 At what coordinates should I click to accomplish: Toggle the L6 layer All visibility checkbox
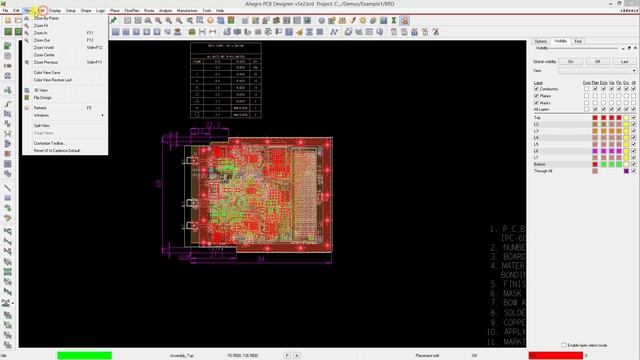(633, 151)
